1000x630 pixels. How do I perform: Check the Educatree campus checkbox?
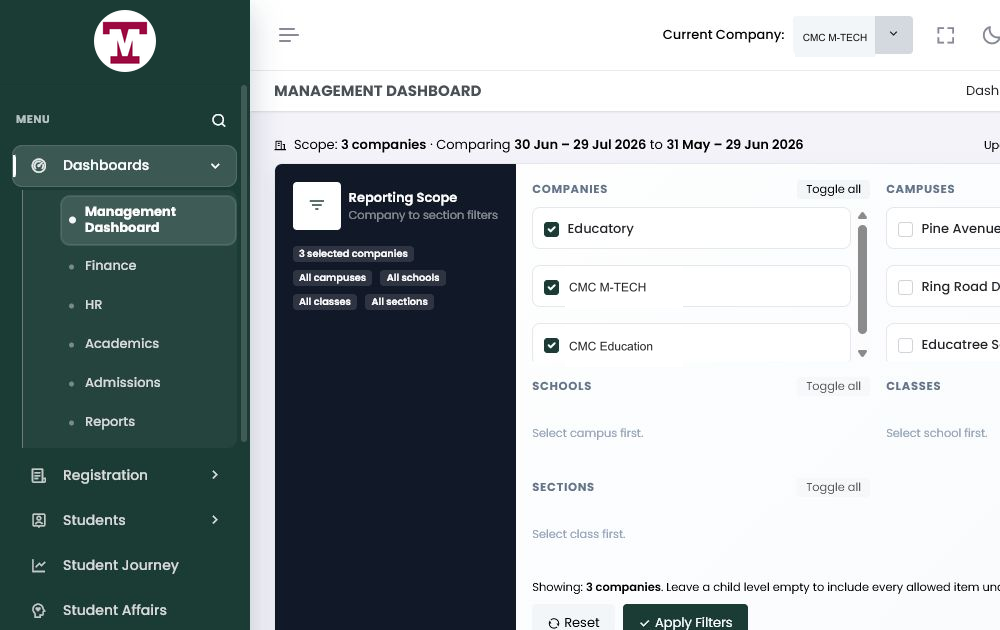pyautogui.click(x=906, y=345)
